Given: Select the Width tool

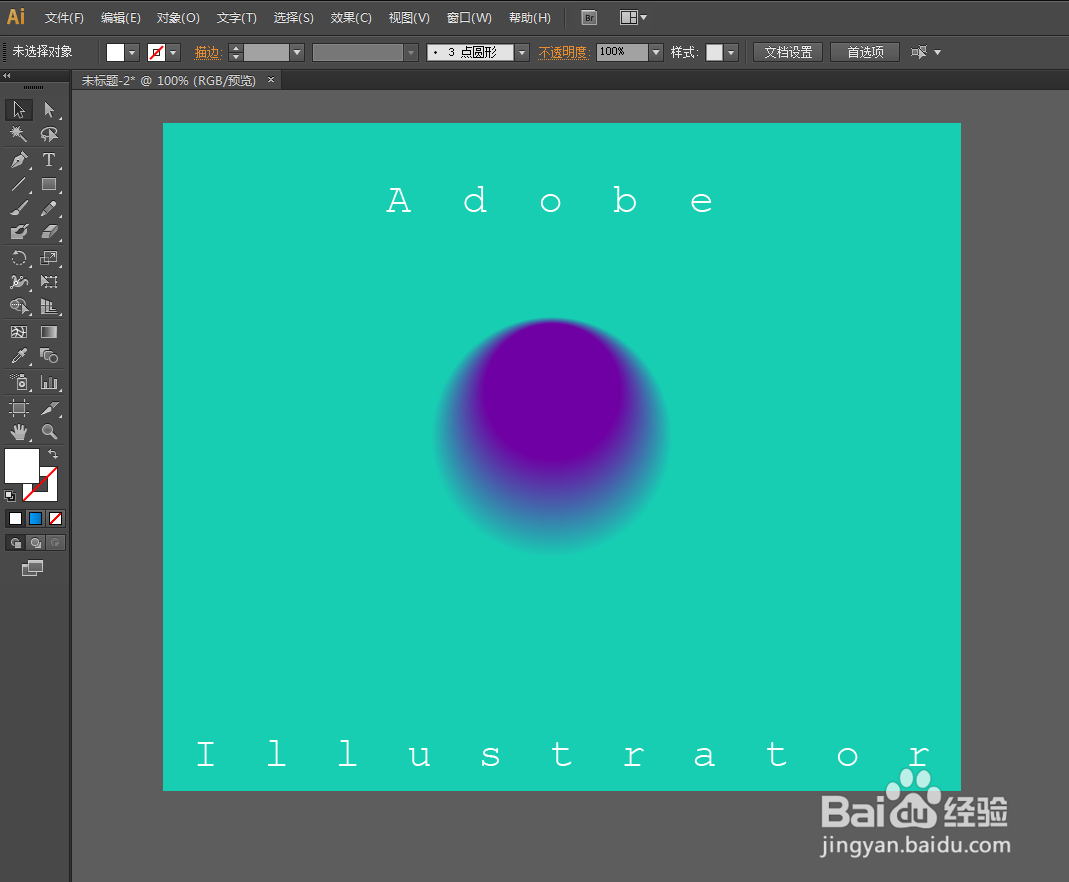Looking at the screenshot, I should [18, 282].
